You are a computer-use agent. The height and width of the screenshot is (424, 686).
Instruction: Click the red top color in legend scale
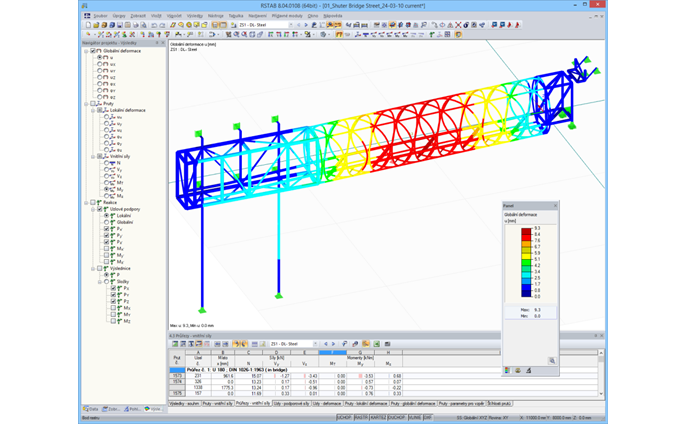pos(526,230)
